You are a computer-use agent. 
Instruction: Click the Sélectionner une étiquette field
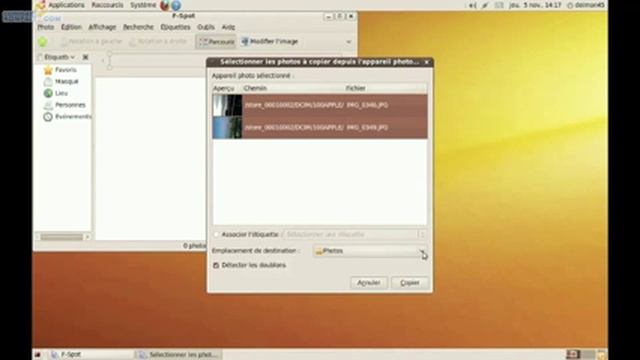(354, 235)
